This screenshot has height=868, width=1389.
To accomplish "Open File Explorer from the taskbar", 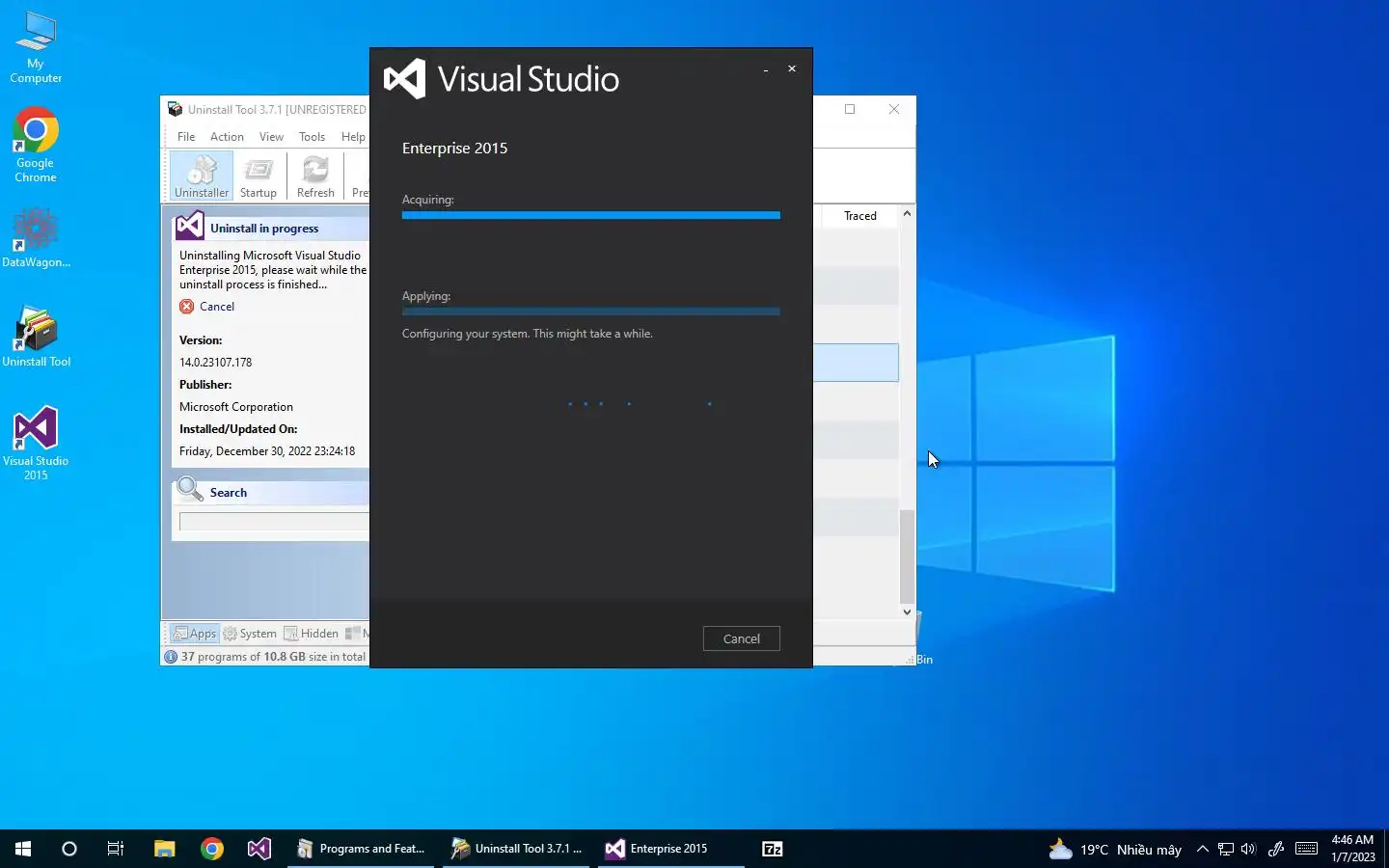I will tap(164, 849).
